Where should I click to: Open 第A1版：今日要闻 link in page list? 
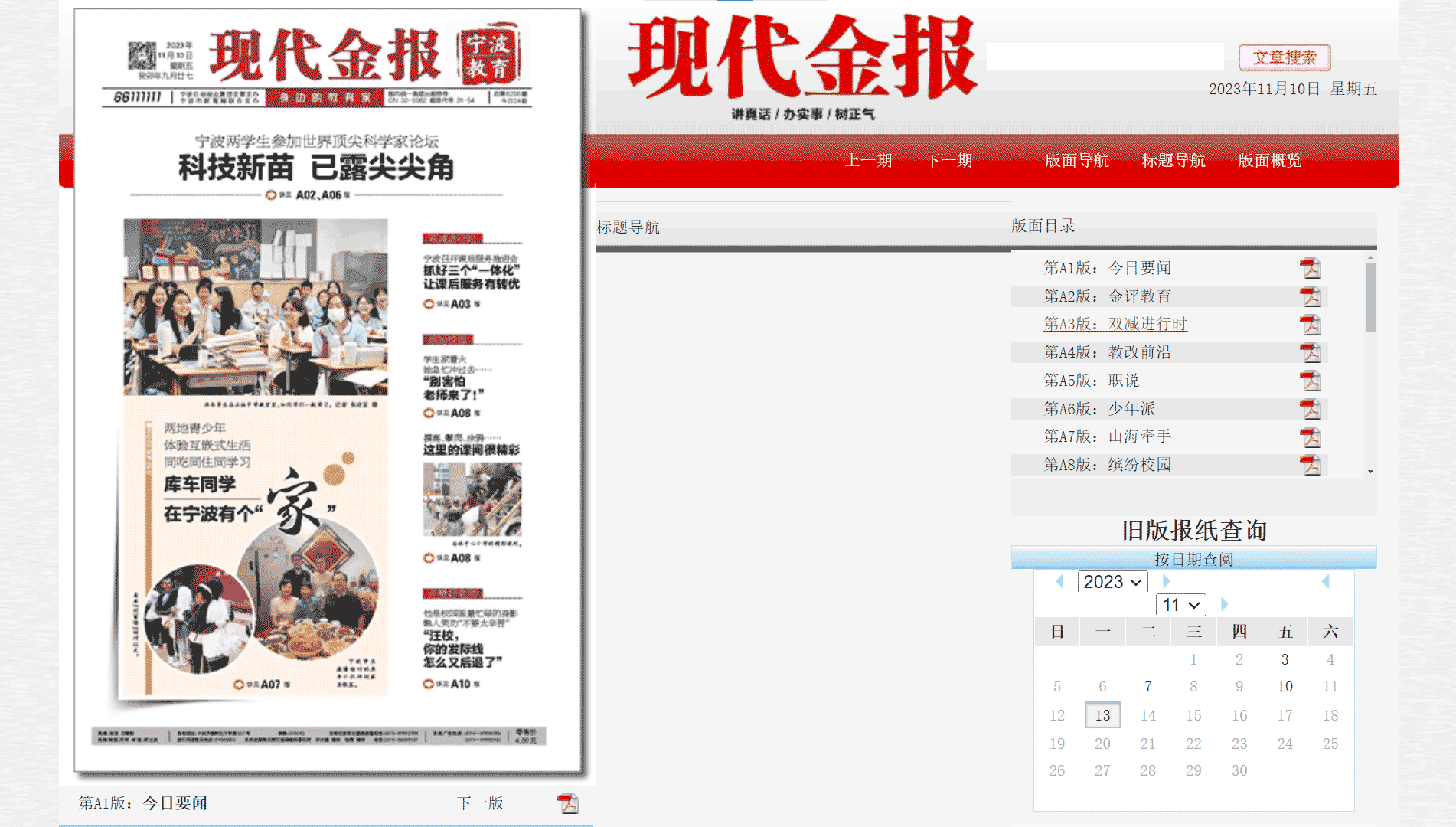coord(1108,268)
